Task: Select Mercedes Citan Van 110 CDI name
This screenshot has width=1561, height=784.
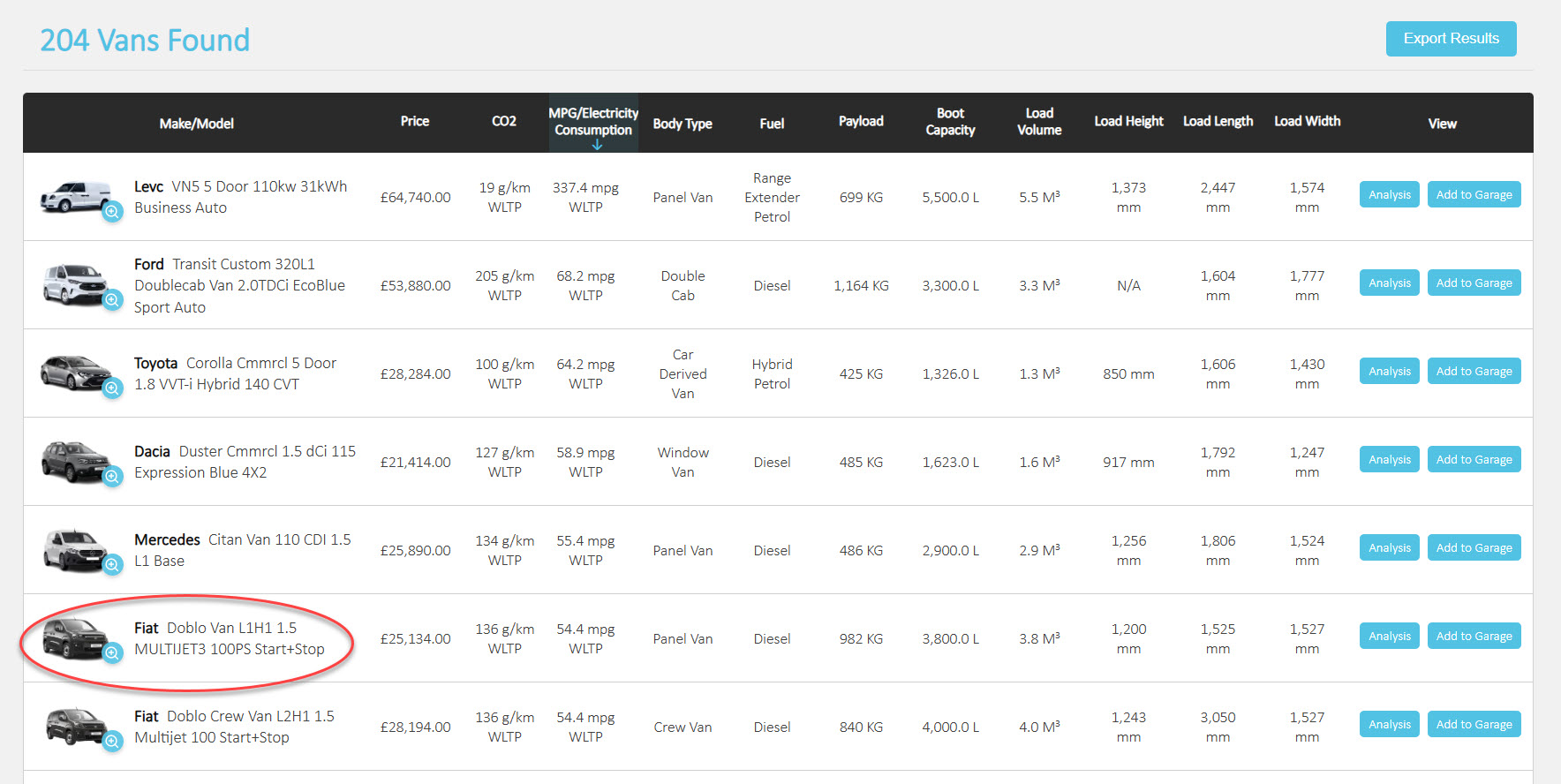Action: pyautogui.click(x=243, y=550)
